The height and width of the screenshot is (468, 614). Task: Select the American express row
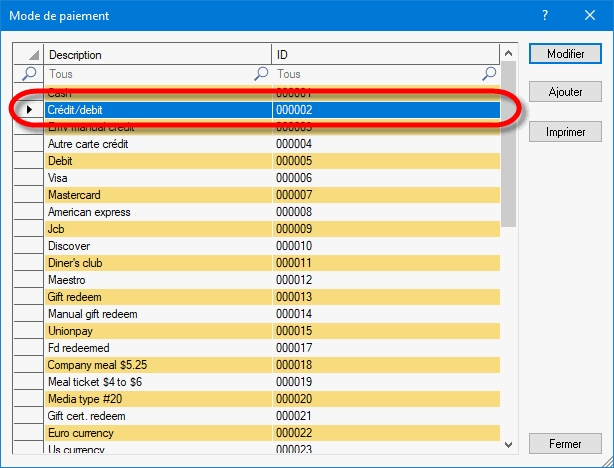click(158, 211)
